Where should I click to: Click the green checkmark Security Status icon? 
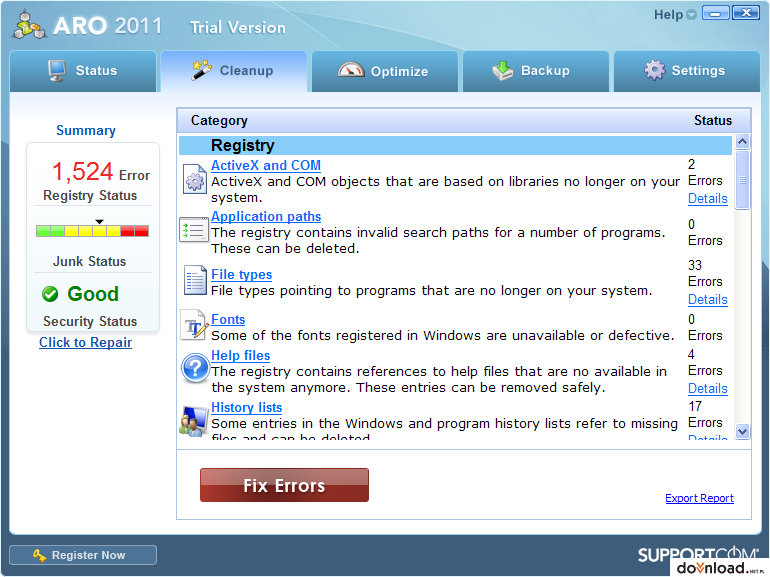pos(50,294)
